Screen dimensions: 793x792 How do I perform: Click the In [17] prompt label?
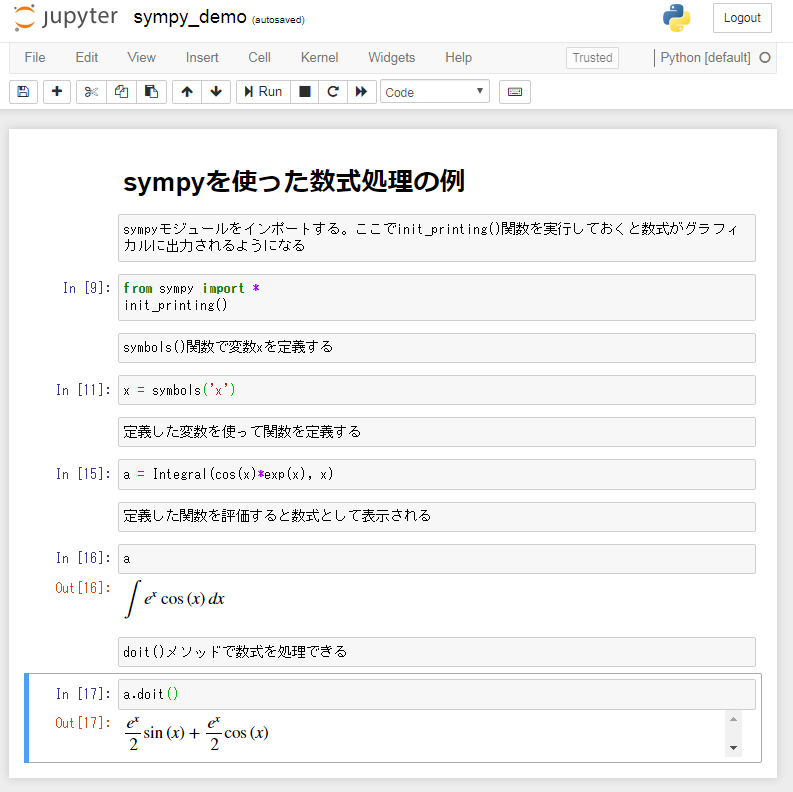tap(83, 694)
